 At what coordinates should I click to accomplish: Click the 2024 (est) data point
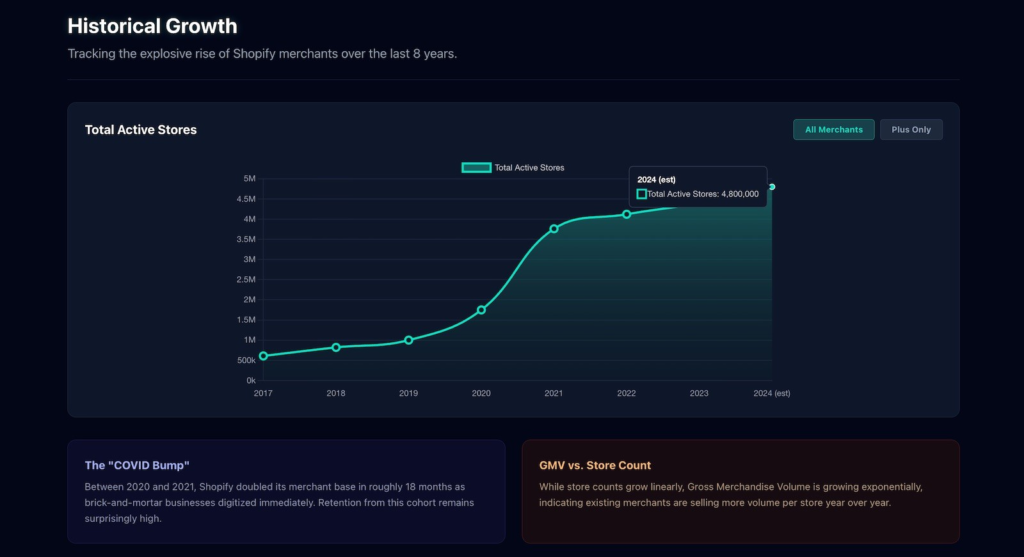(772, 187)
